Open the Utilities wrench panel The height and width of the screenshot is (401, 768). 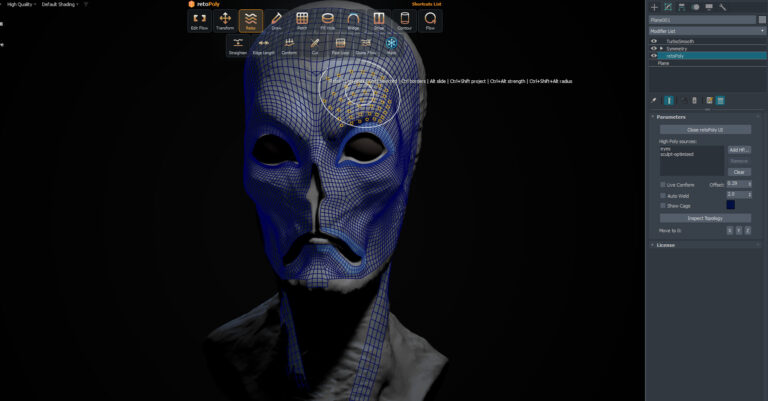click(722, 7)
